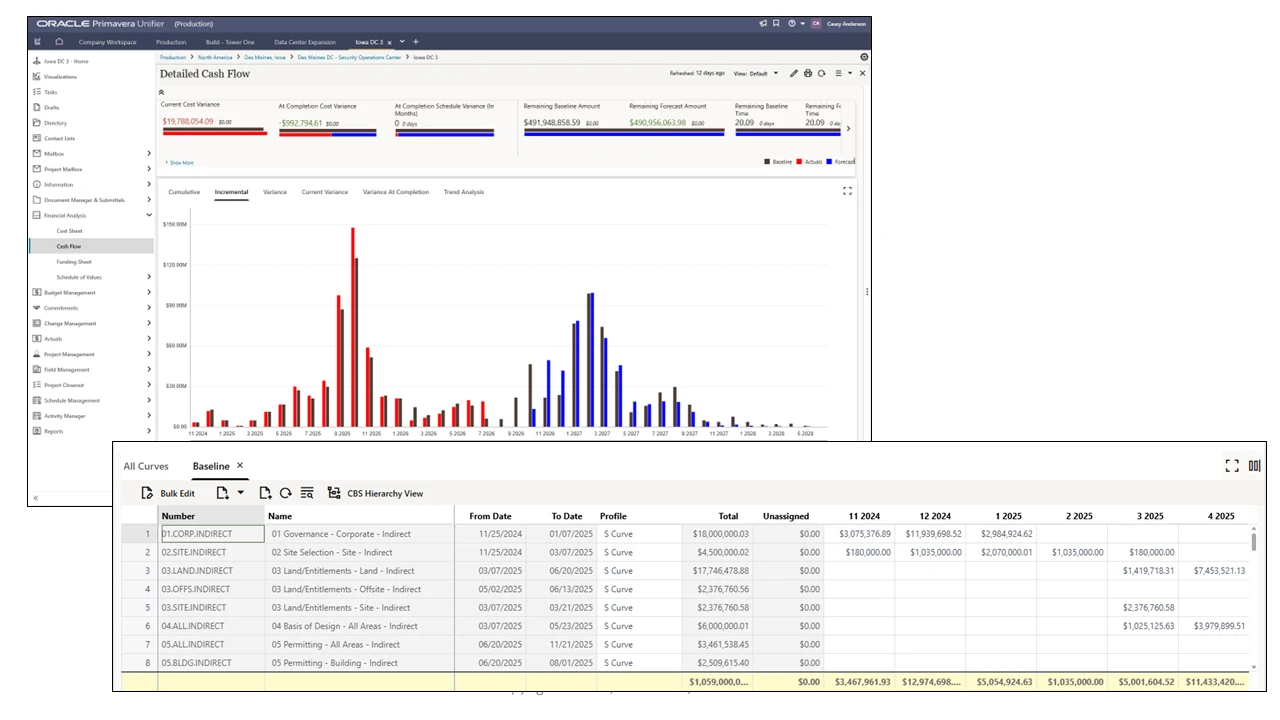1280x720 pixels.
Task: Open the All Curves tab
Action: click(146, 466)
